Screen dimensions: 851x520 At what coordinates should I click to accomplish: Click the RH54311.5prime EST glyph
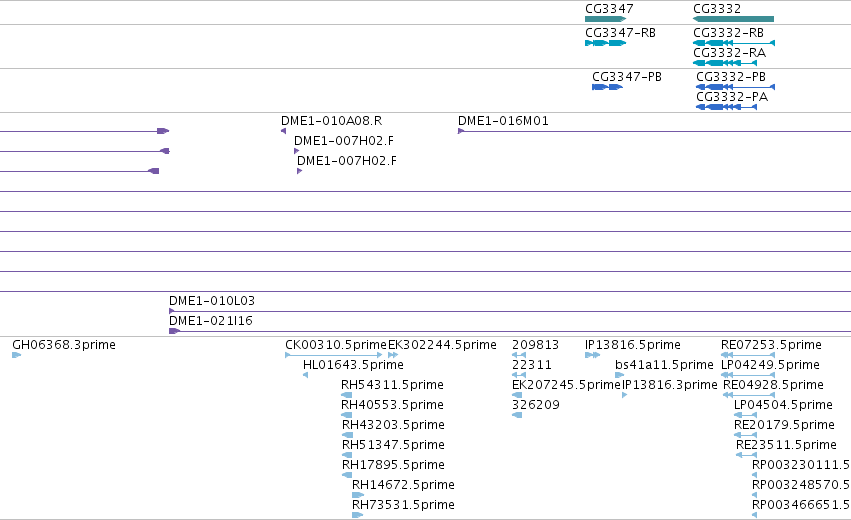pos(346,395)
